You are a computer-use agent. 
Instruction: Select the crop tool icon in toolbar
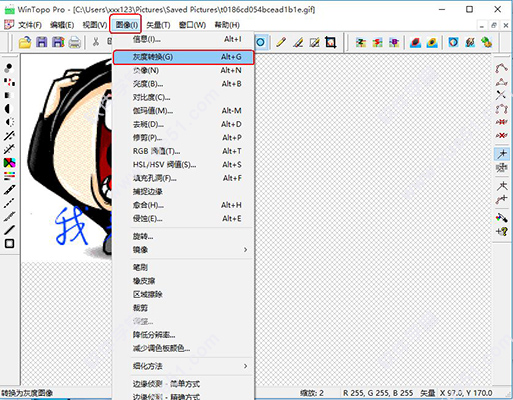[330, 42]
